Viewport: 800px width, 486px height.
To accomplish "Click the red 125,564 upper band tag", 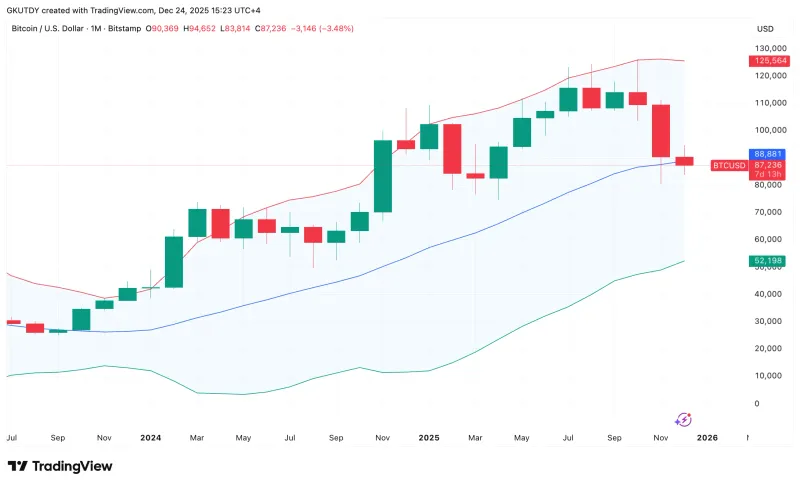I will (x=767, y=61).
